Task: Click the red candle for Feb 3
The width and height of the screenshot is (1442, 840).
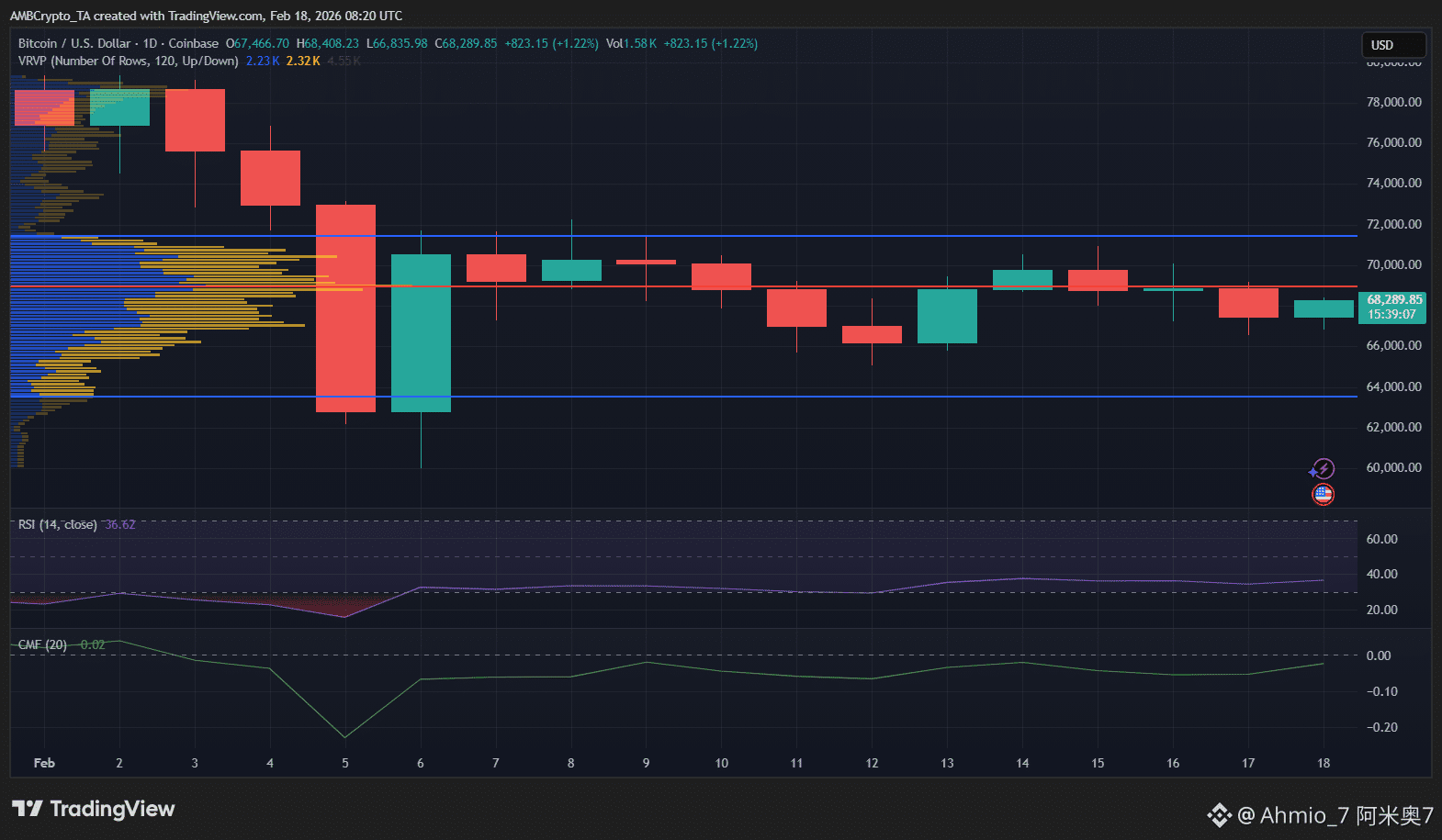Action: 195,120
